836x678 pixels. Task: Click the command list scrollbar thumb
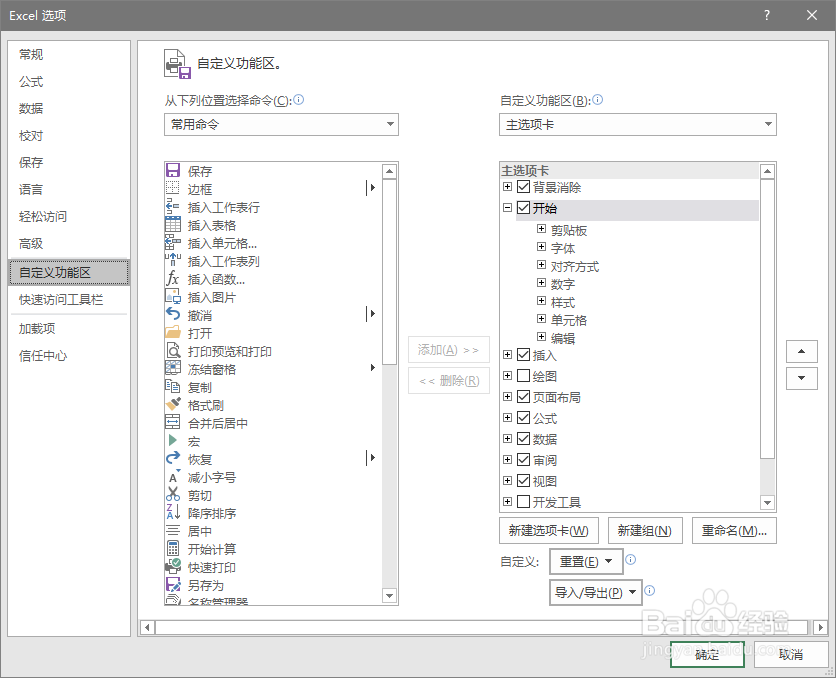(389, 272)
